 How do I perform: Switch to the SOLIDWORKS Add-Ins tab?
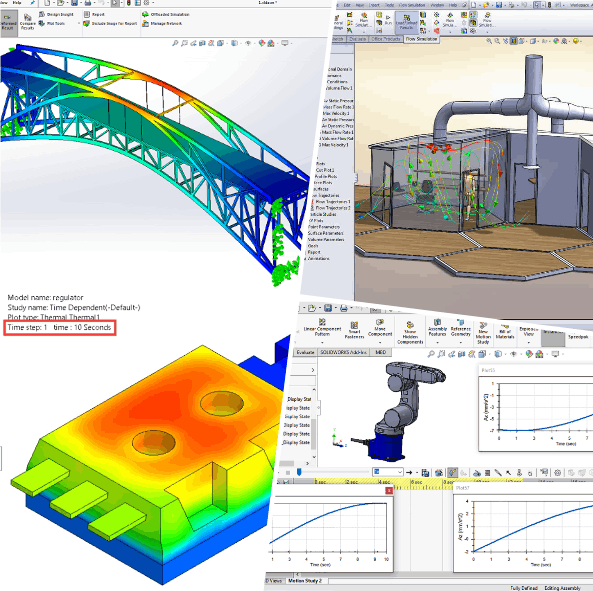click(x=343, y=352)
